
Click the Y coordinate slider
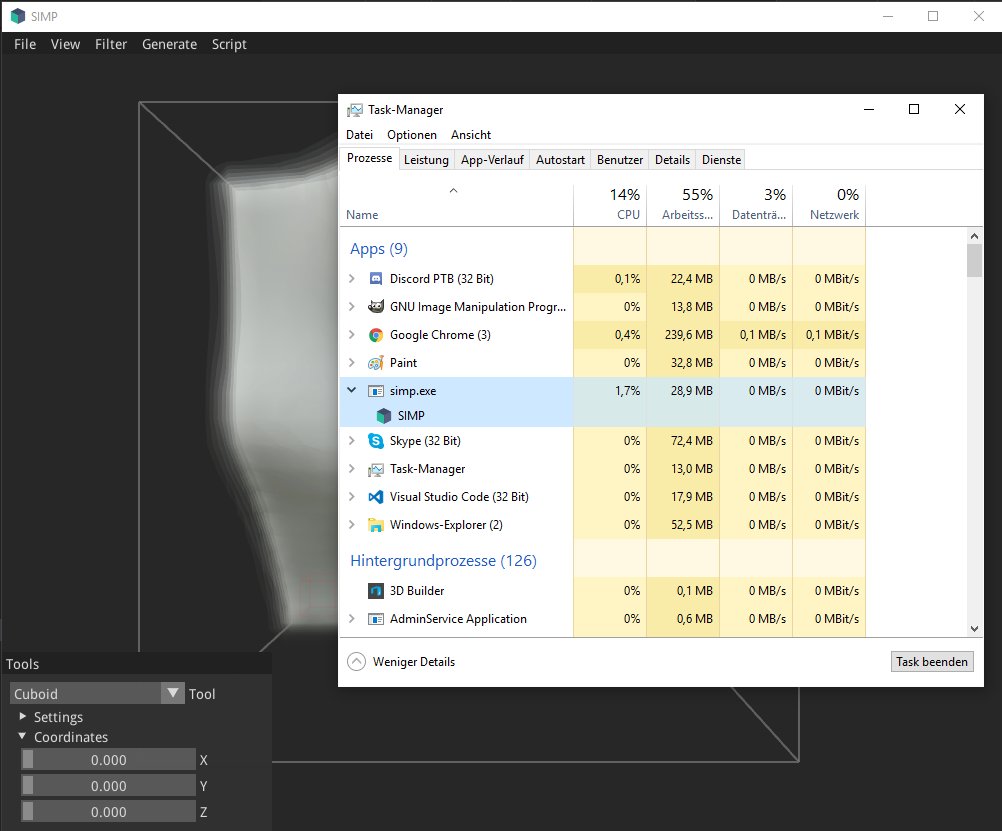(109, 786)
